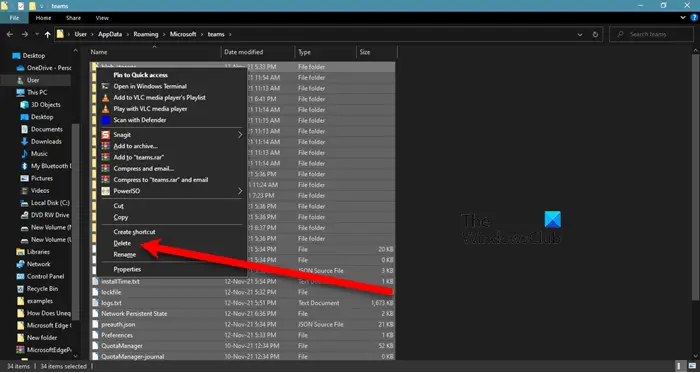Choose Add to VLC media player's Playlist
This screenshot has height=373, width=700.
[x=172, y=97]
